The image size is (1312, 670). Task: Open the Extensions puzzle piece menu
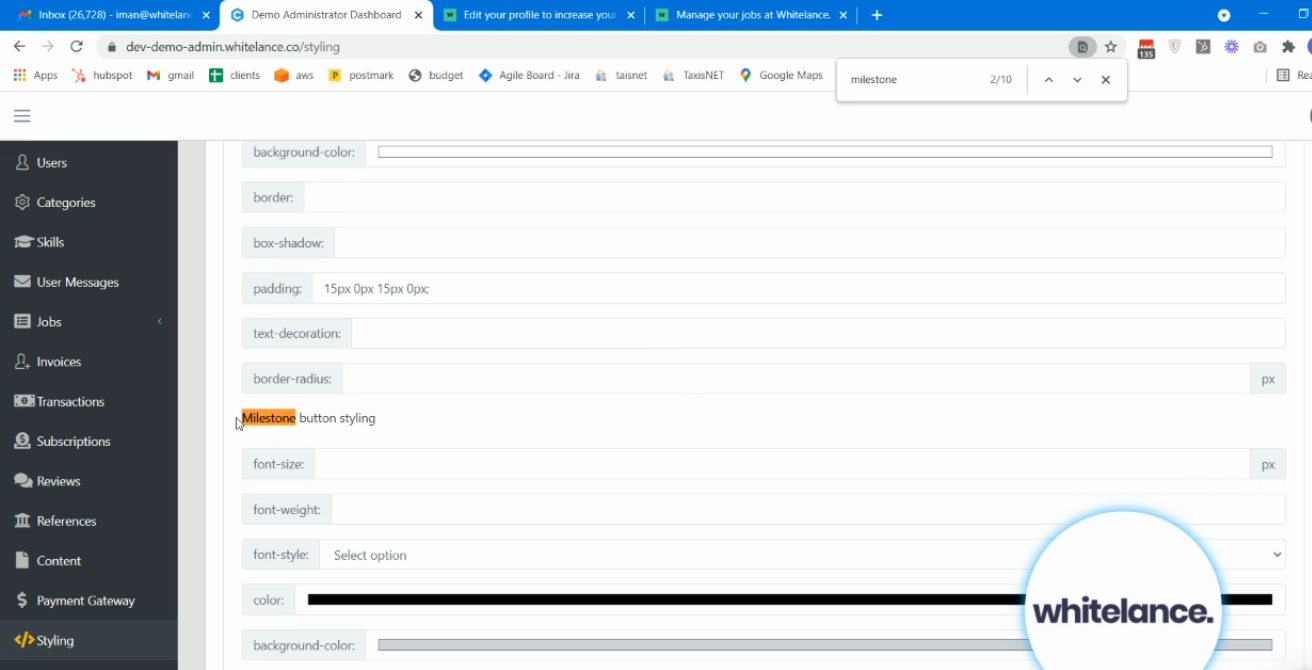coord(1288,47)
